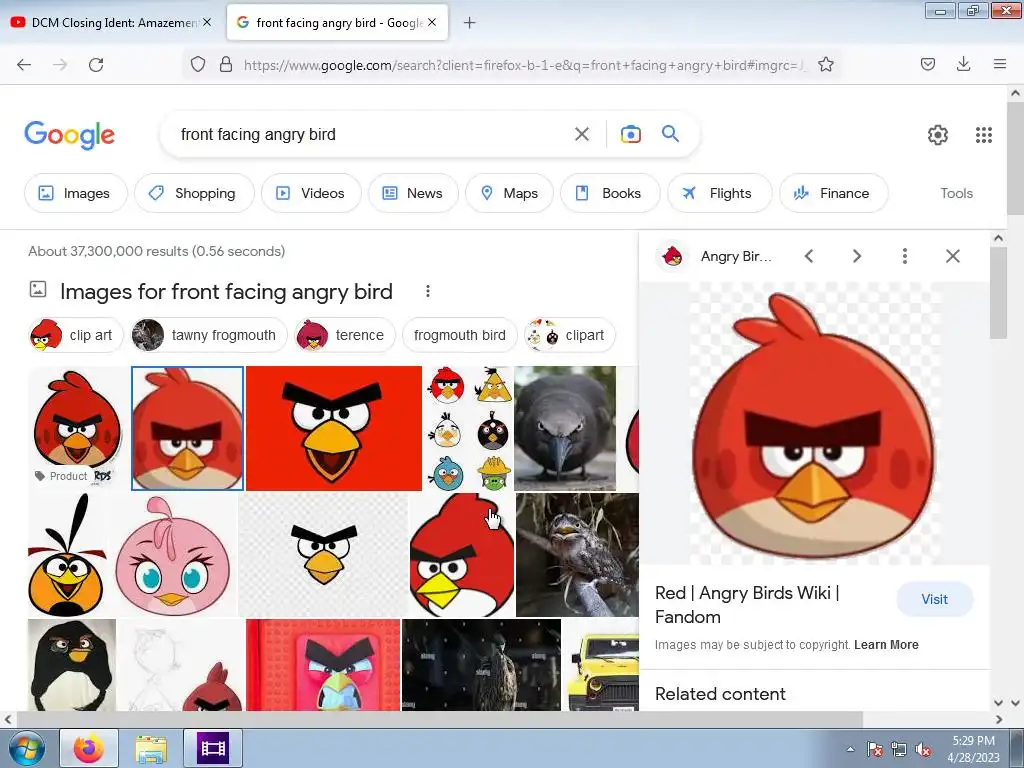Open the Firefox downloads panel
This screenshot has height=768, width=1024.
pos(963,64)
